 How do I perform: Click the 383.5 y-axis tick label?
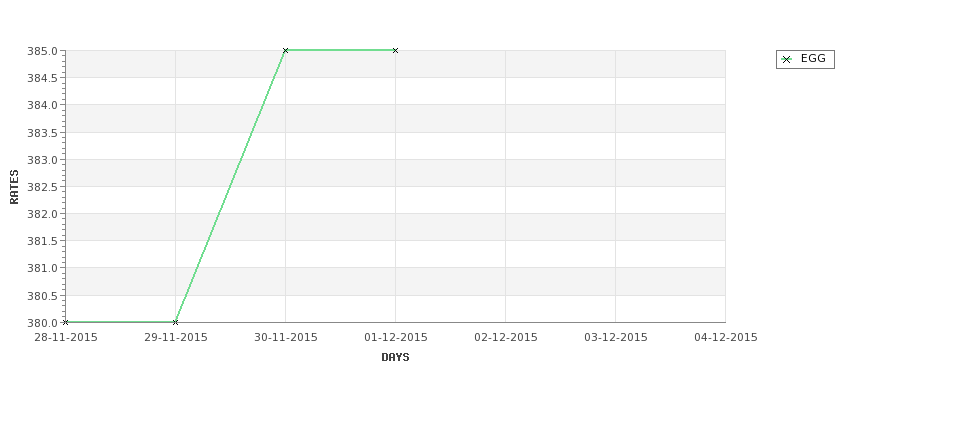click(x=42, y=133)
